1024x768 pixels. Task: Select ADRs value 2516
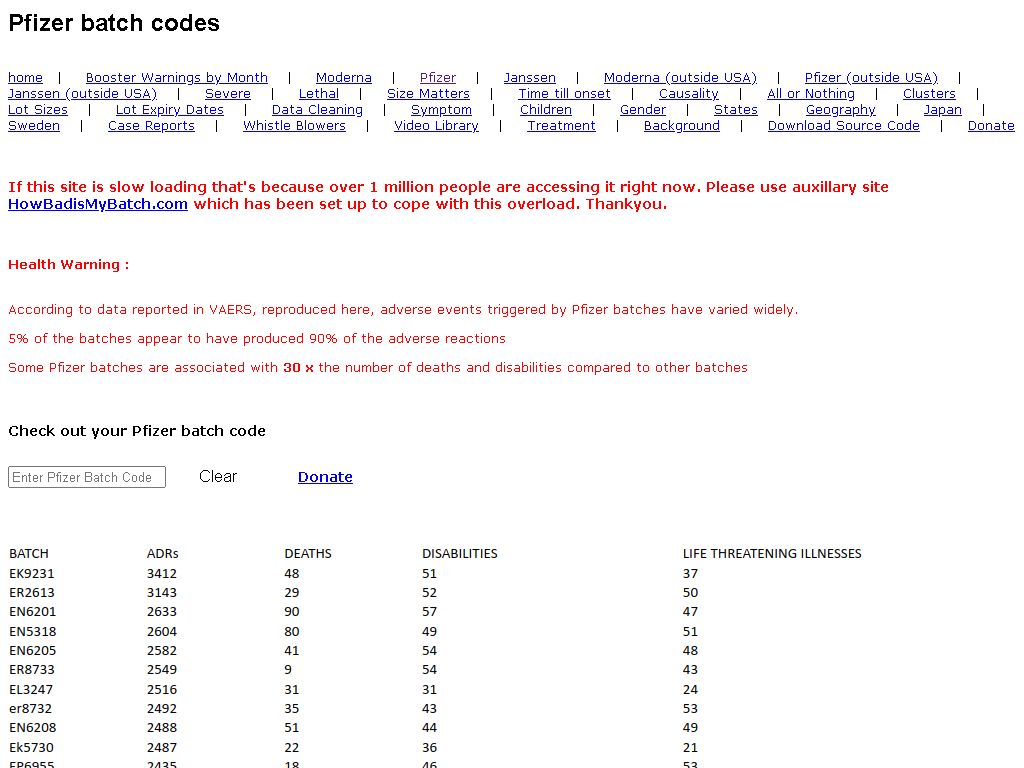[x=162, y=690]
